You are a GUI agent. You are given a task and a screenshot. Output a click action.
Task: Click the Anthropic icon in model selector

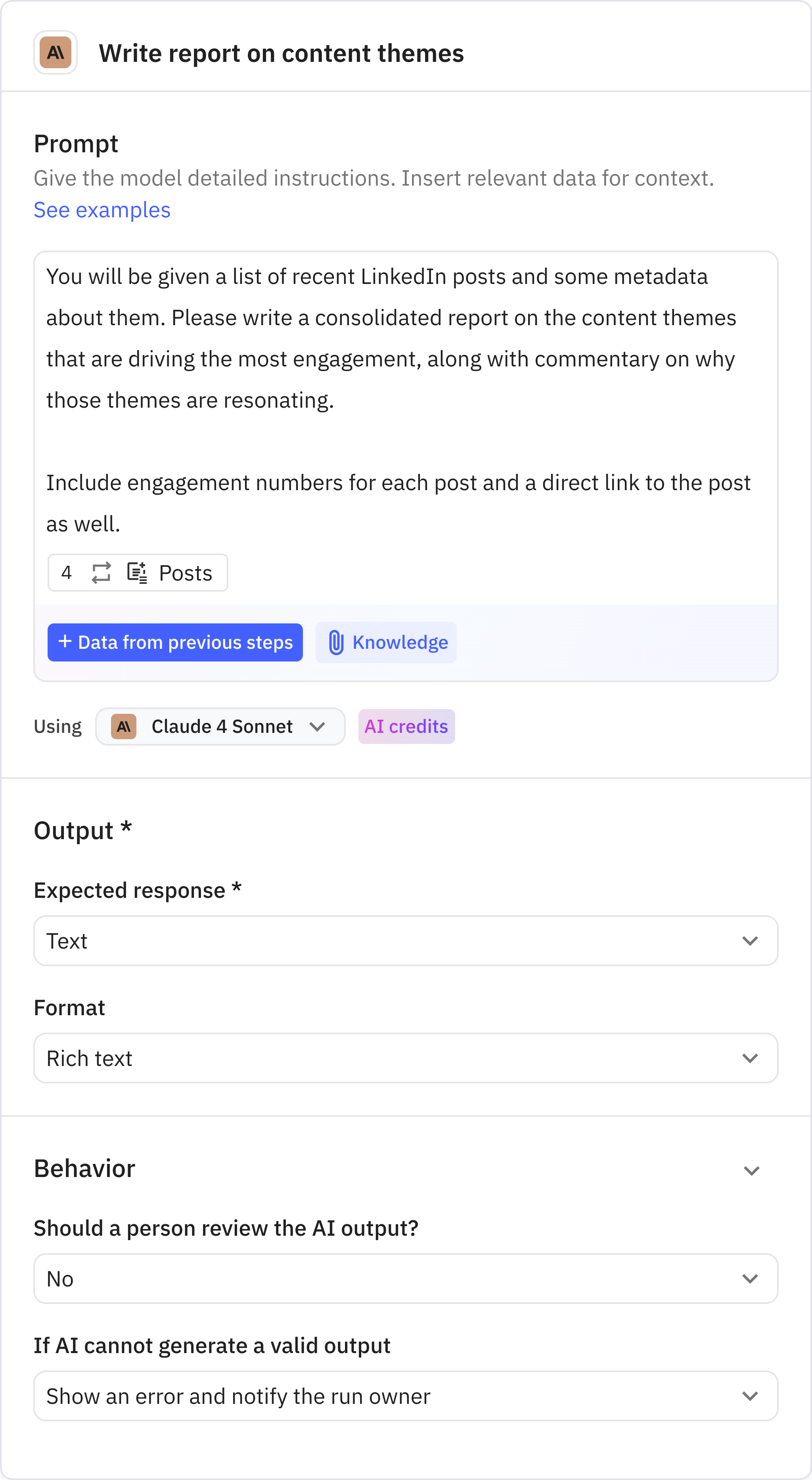pyautogui.click(x=123, y=726)
